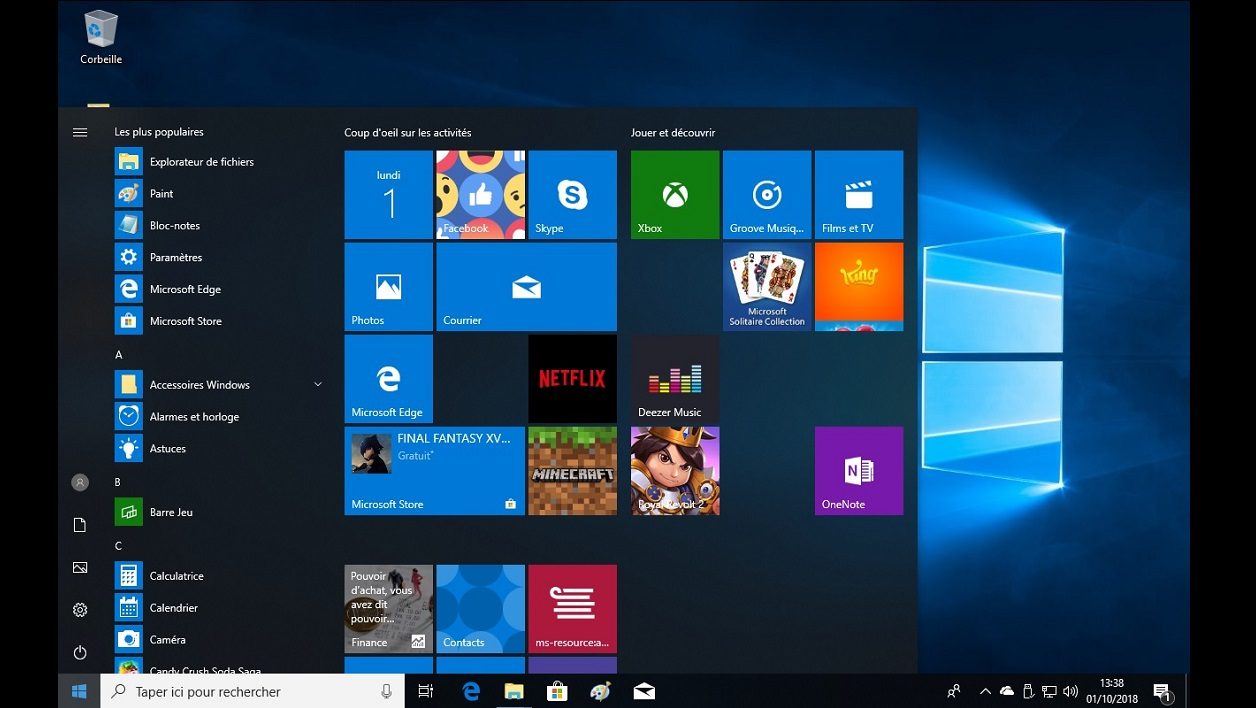Image resolution: width=1256 pixels, height=708 pixels.
Task: Open the People icon in system tray
Action: point(954,691)
